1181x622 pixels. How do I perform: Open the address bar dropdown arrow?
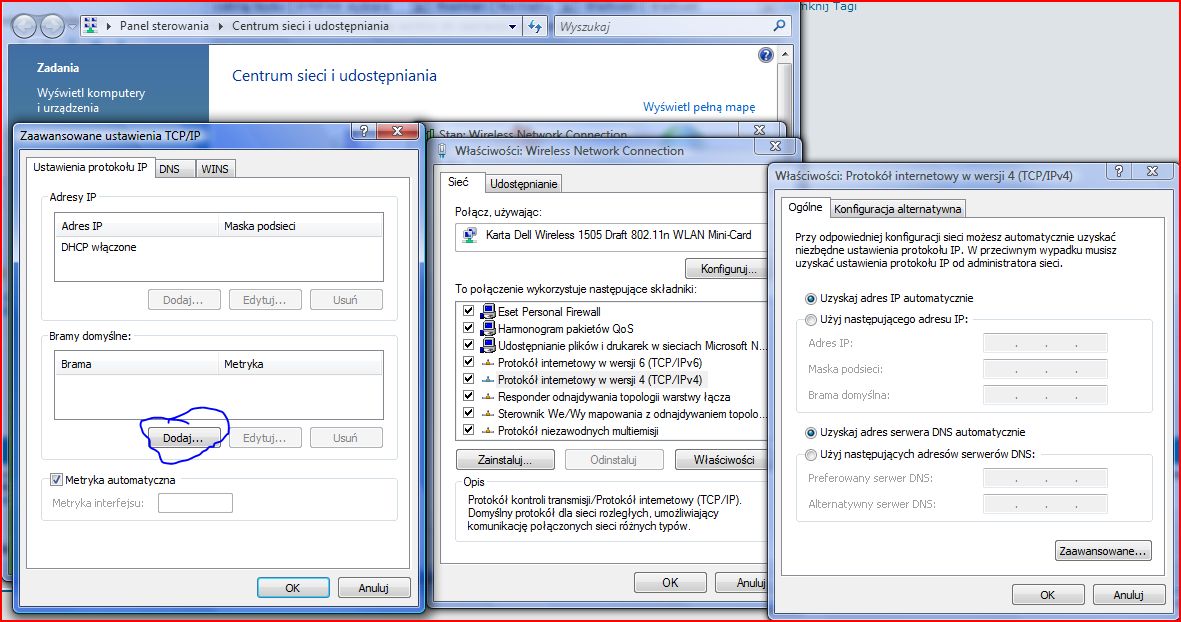512,26
